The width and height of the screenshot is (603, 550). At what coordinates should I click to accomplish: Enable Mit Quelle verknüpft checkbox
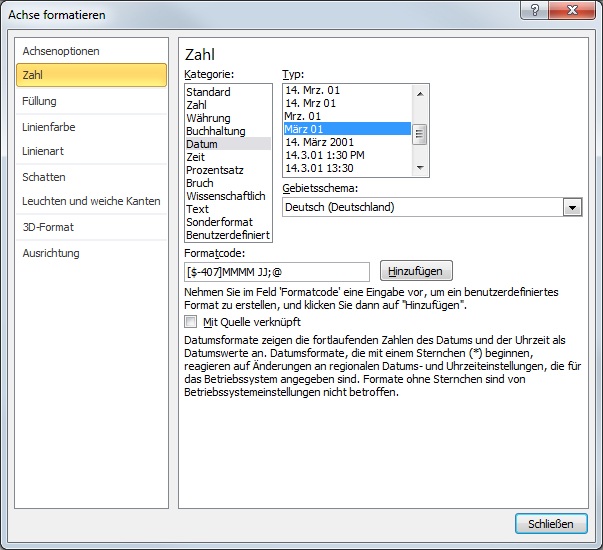(191, 322)
